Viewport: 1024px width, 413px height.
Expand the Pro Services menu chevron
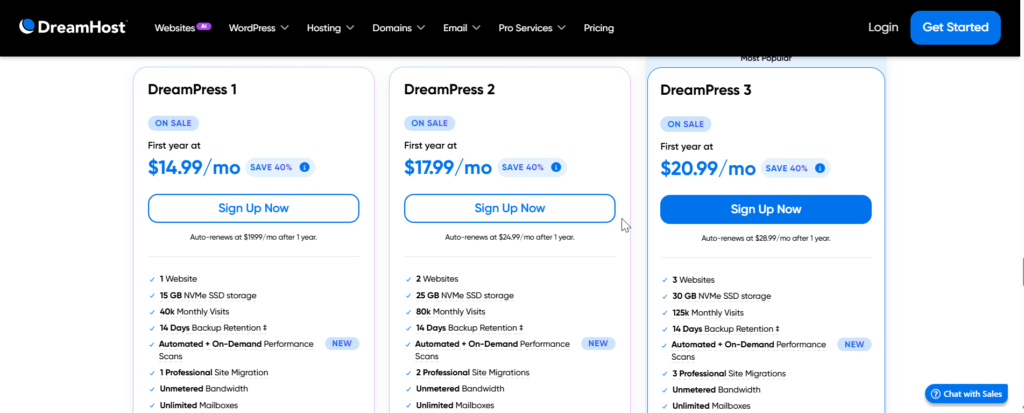point(562,28)
